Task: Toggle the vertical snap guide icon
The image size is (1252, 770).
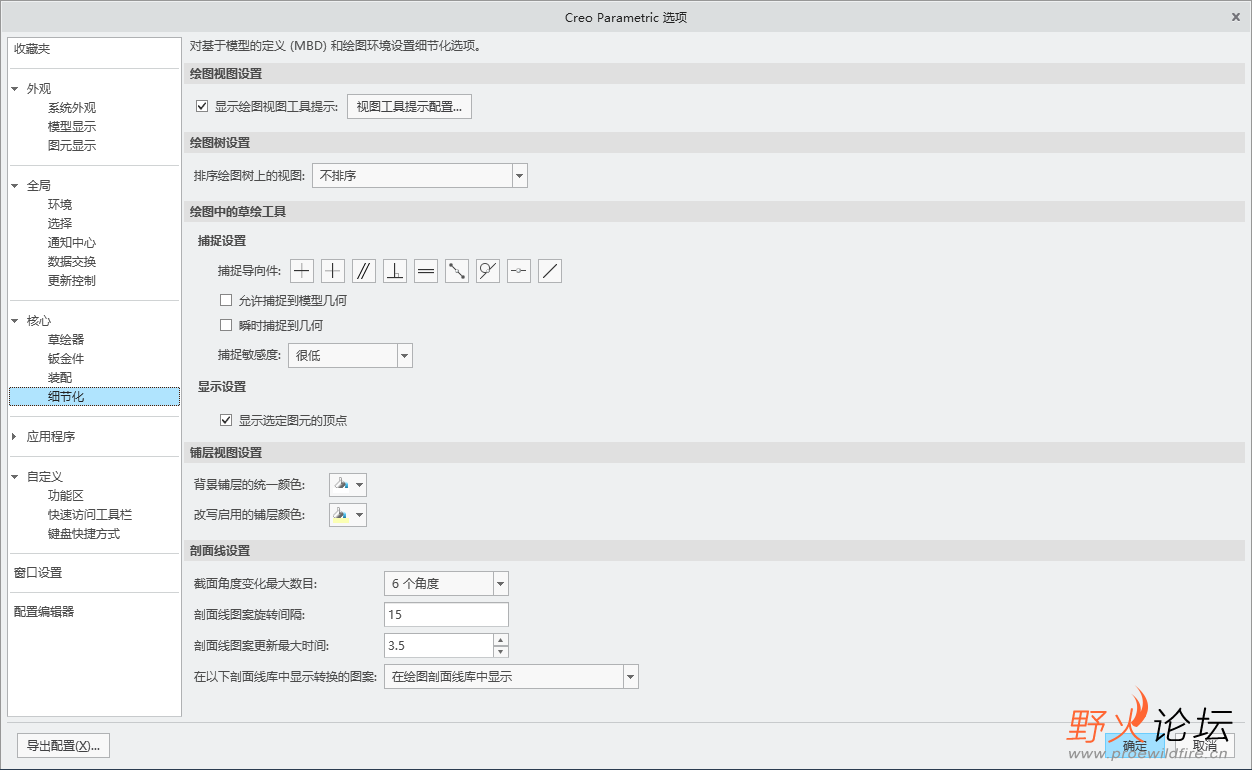Action: [333, 271]
